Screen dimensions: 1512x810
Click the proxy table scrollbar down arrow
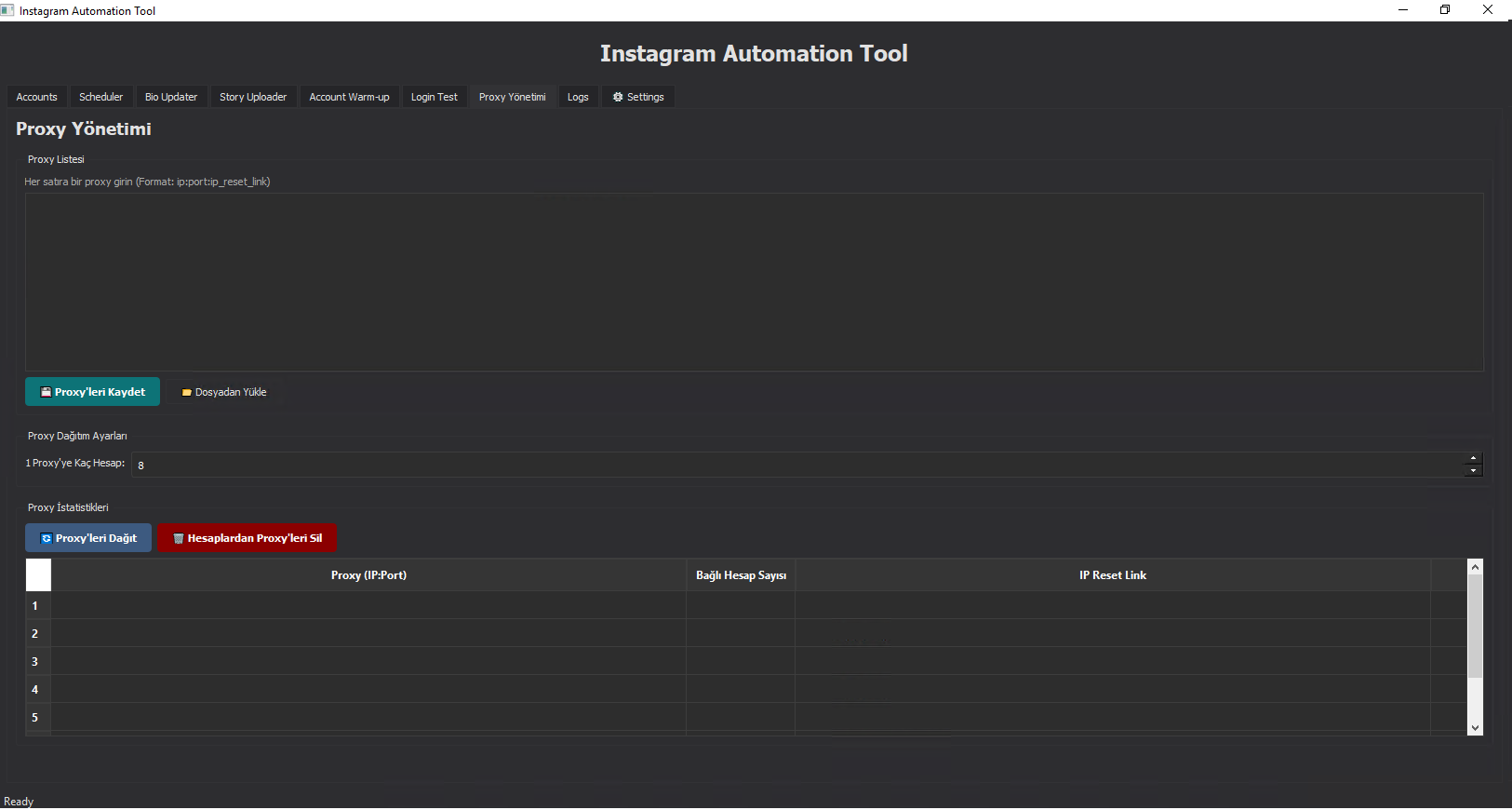click(1475, 728)
